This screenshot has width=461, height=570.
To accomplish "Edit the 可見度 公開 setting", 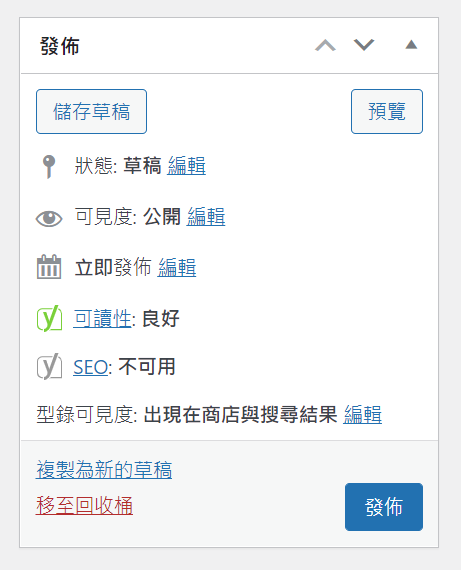I will coord(206,217).
